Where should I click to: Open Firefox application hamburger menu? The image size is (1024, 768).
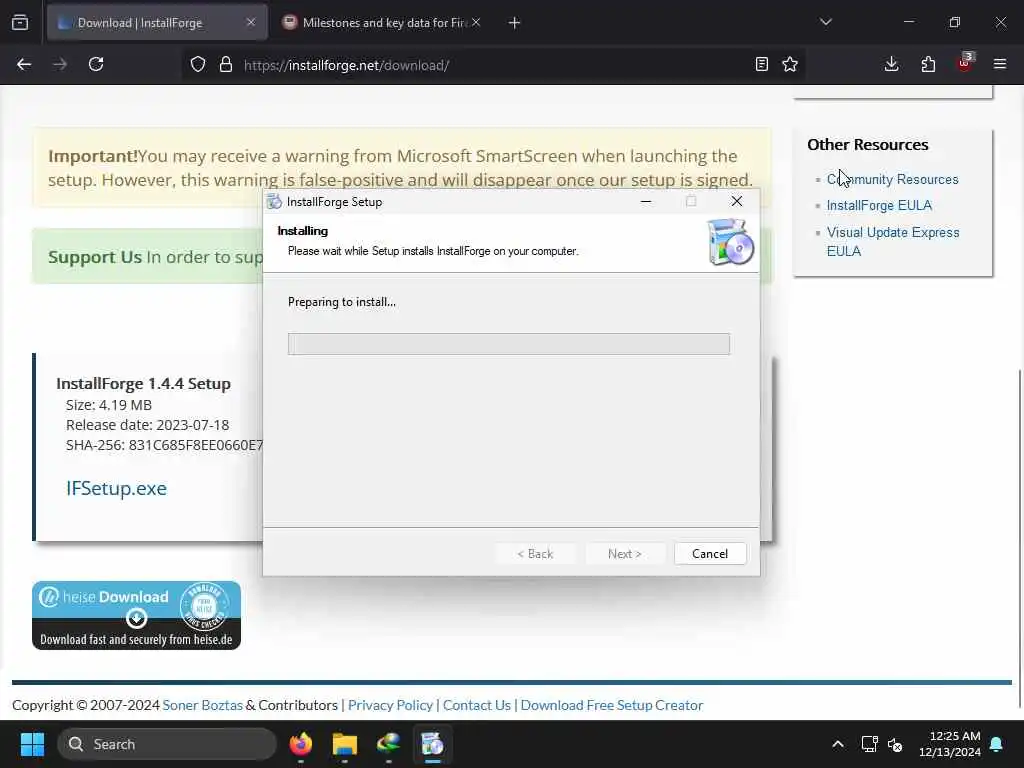1000,65
